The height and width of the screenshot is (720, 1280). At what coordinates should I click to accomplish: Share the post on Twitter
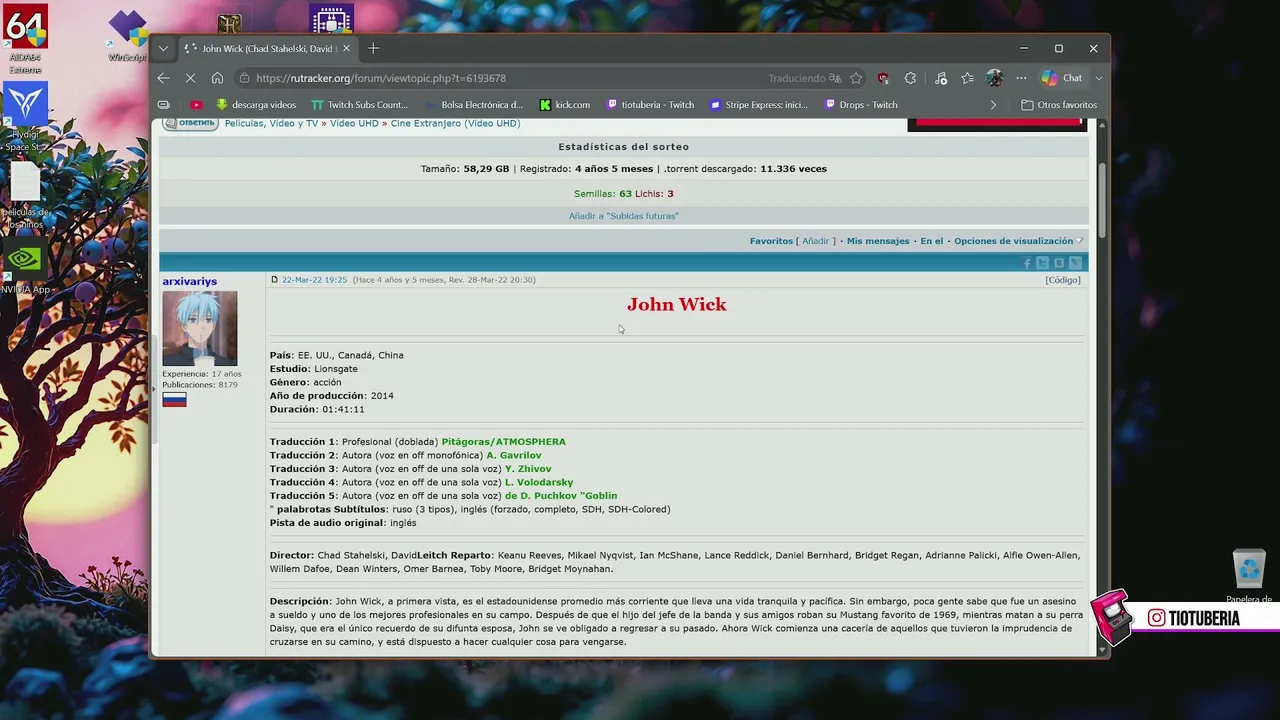(1042, 263)
